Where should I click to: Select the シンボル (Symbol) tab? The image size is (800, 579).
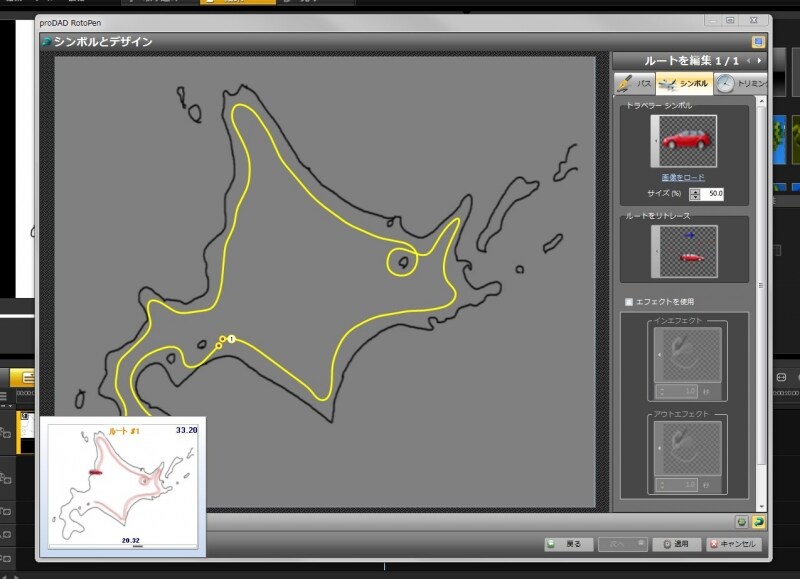[x=684, y=83]
